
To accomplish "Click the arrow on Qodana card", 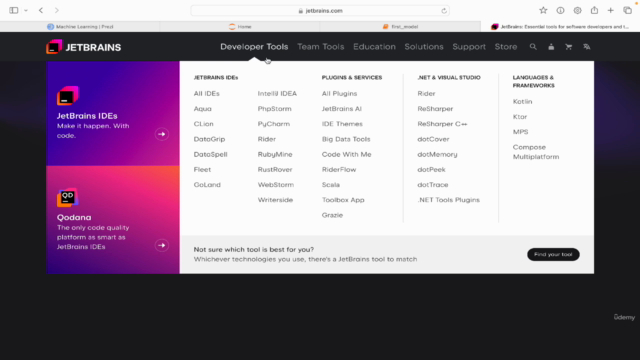I will coord(162,245).
